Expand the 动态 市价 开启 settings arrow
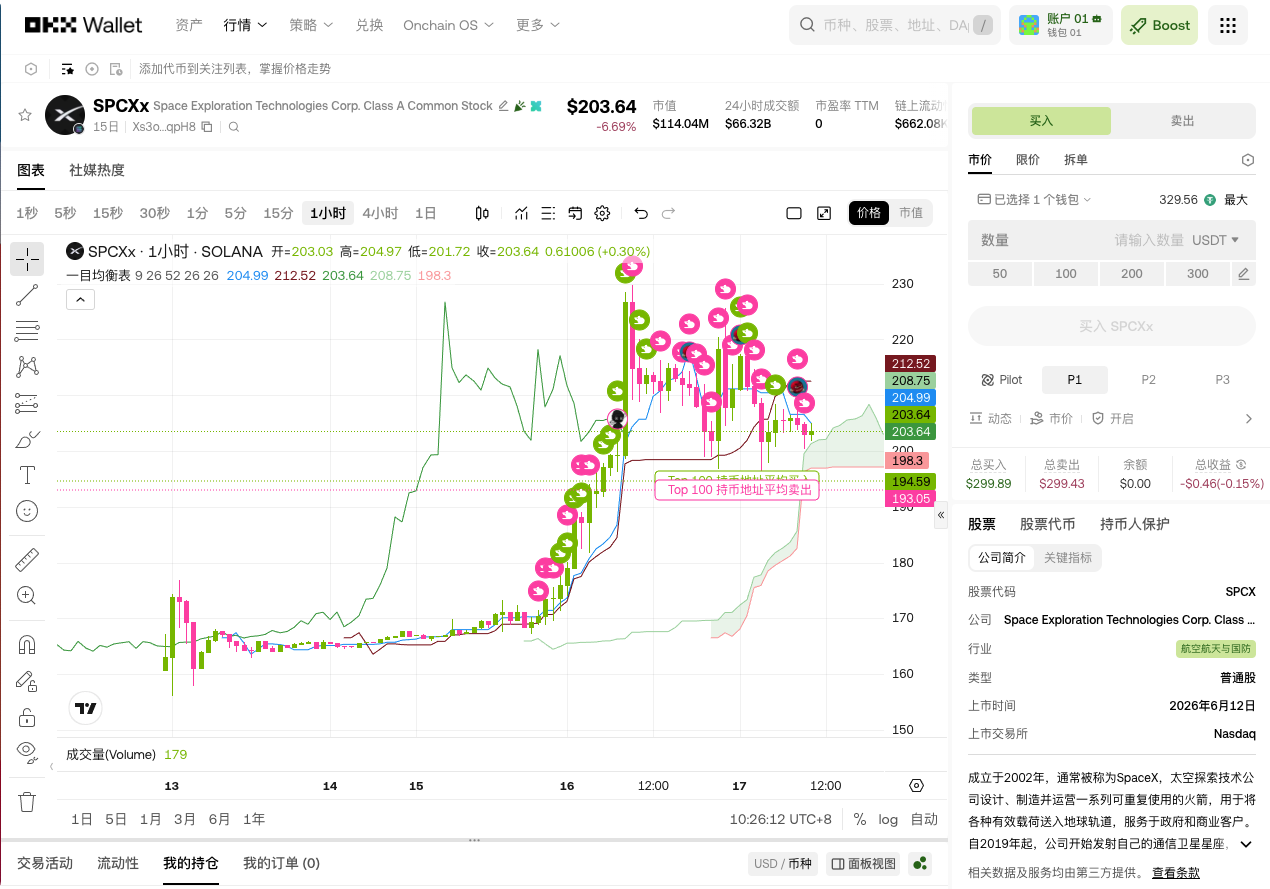1270x889 pixels. [x=1248, y=419]
